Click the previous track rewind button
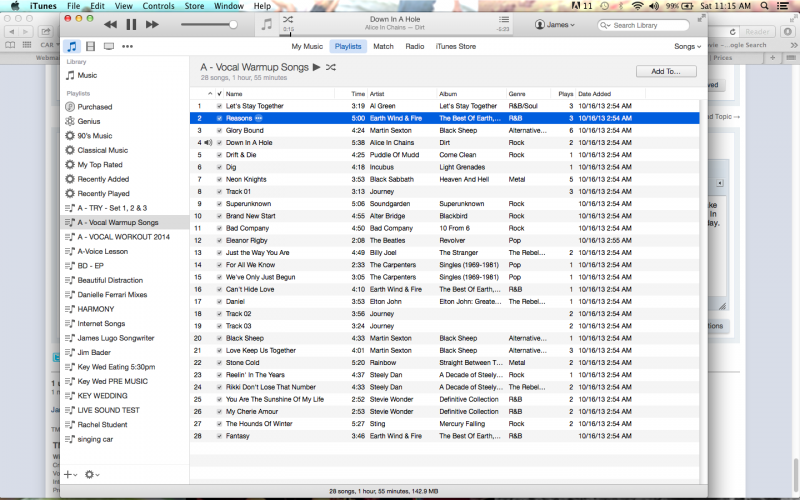800x500 pixels. point(110,24)
